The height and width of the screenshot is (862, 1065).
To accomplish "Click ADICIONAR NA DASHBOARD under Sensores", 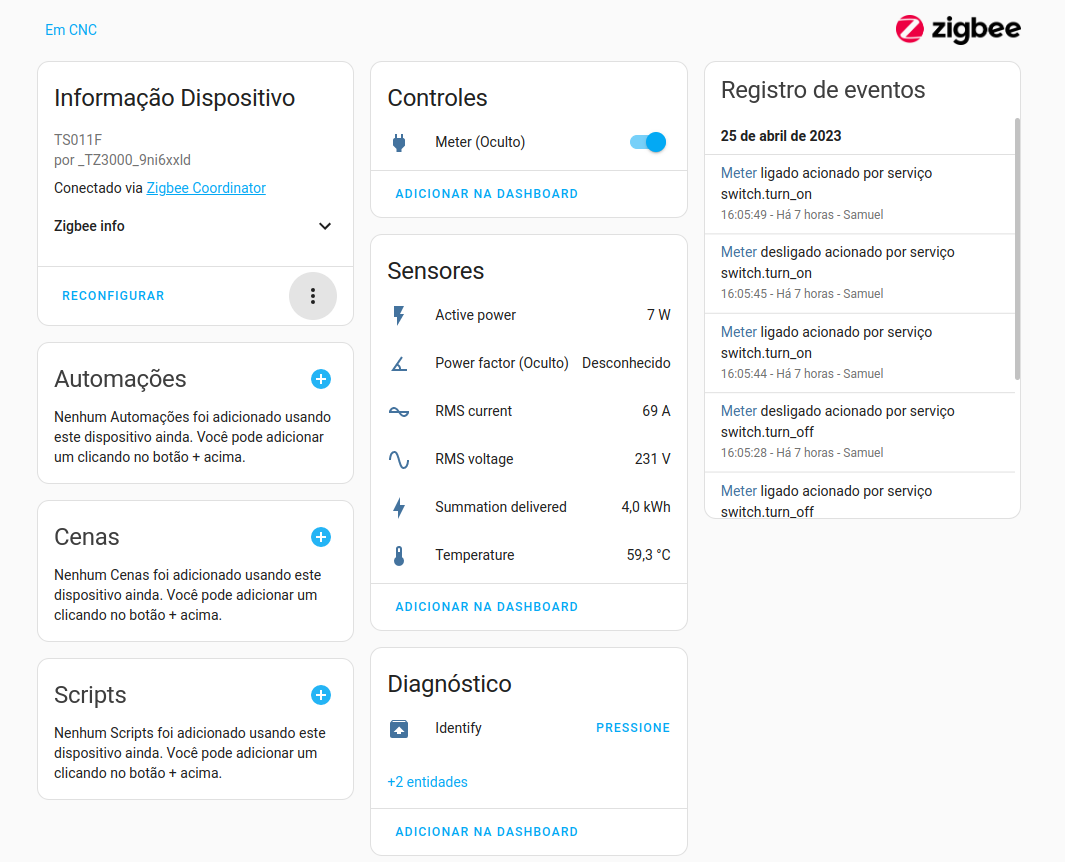I will pyautogui.click(x=486, y=607).
